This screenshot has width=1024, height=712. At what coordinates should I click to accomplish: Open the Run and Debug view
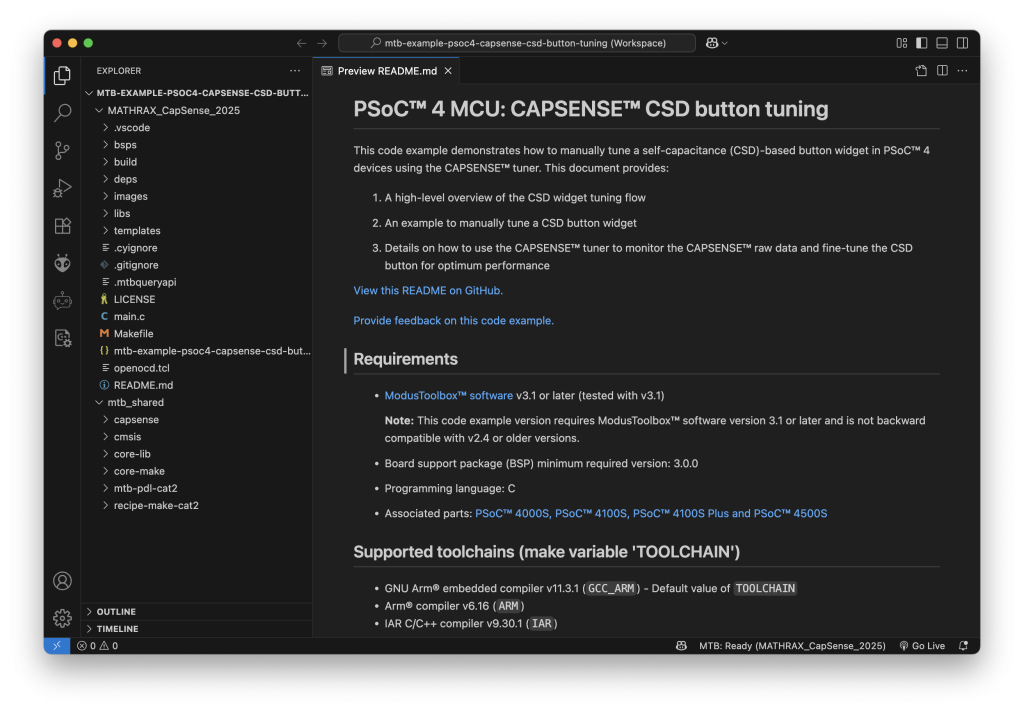click(x=62, y=188)
